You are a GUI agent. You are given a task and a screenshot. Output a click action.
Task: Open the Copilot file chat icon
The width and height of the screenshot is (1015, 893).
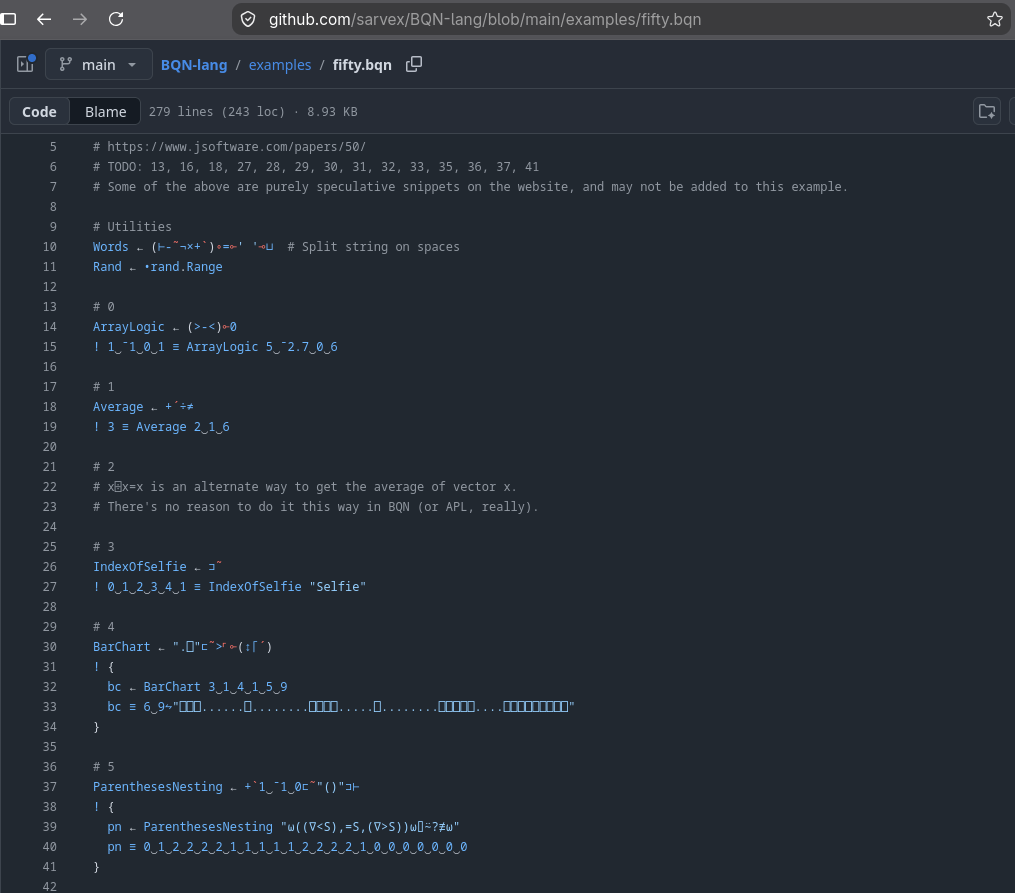tap(987, 111)
